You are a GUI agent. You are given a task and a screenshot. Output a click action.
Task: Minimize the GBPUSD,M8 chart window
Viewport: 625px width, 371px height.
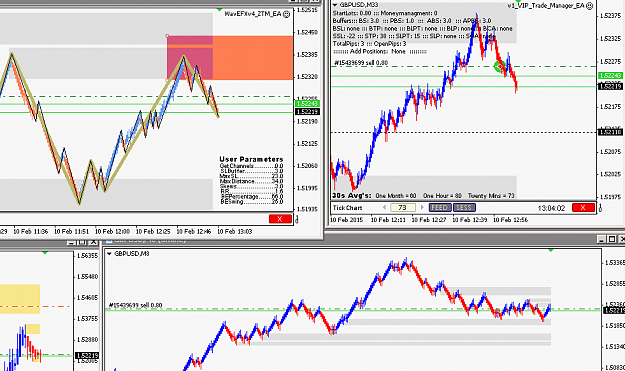click(602, 239)
